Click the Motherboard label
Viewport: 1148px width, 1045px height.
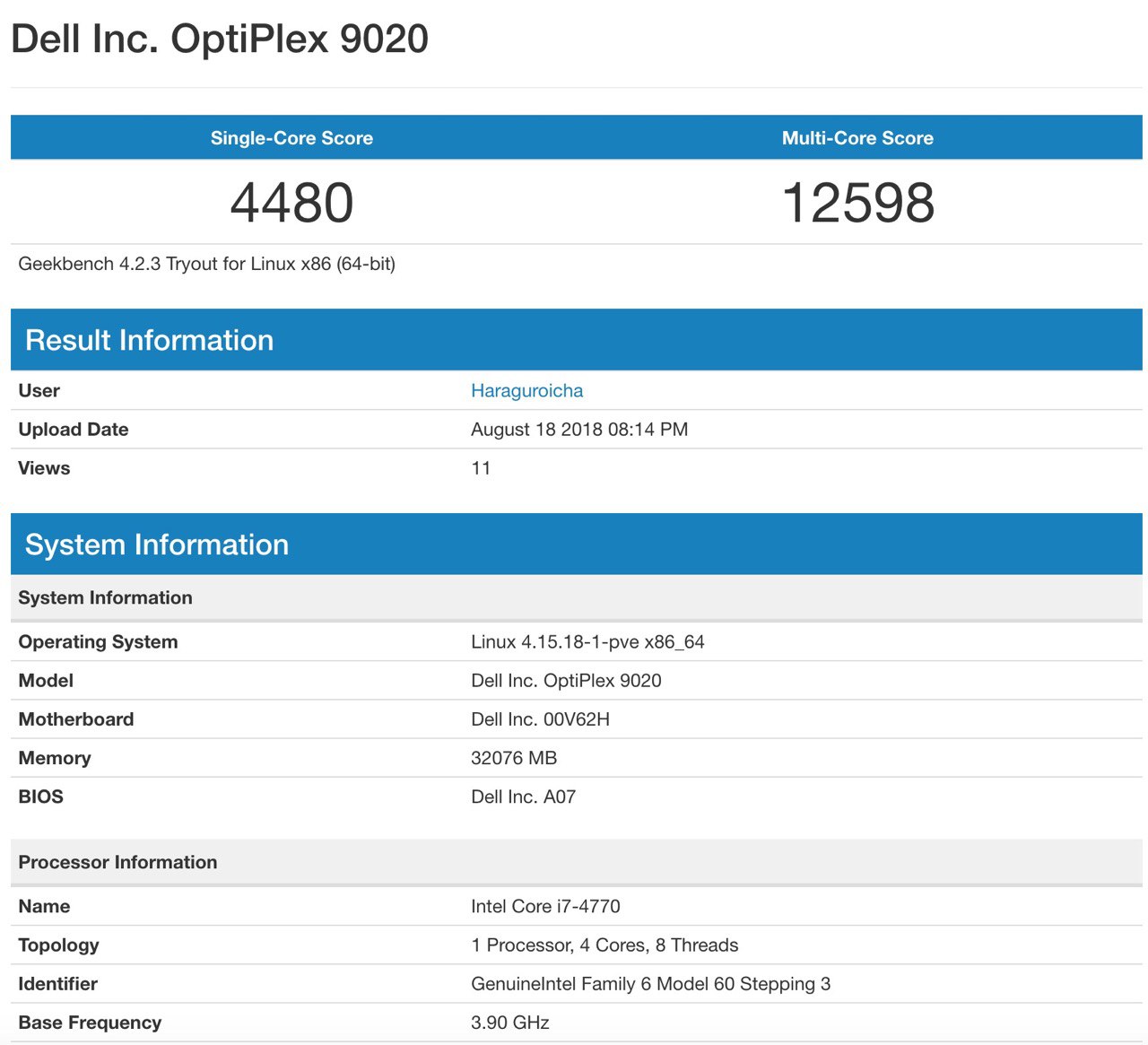click(x=76, y=719)
